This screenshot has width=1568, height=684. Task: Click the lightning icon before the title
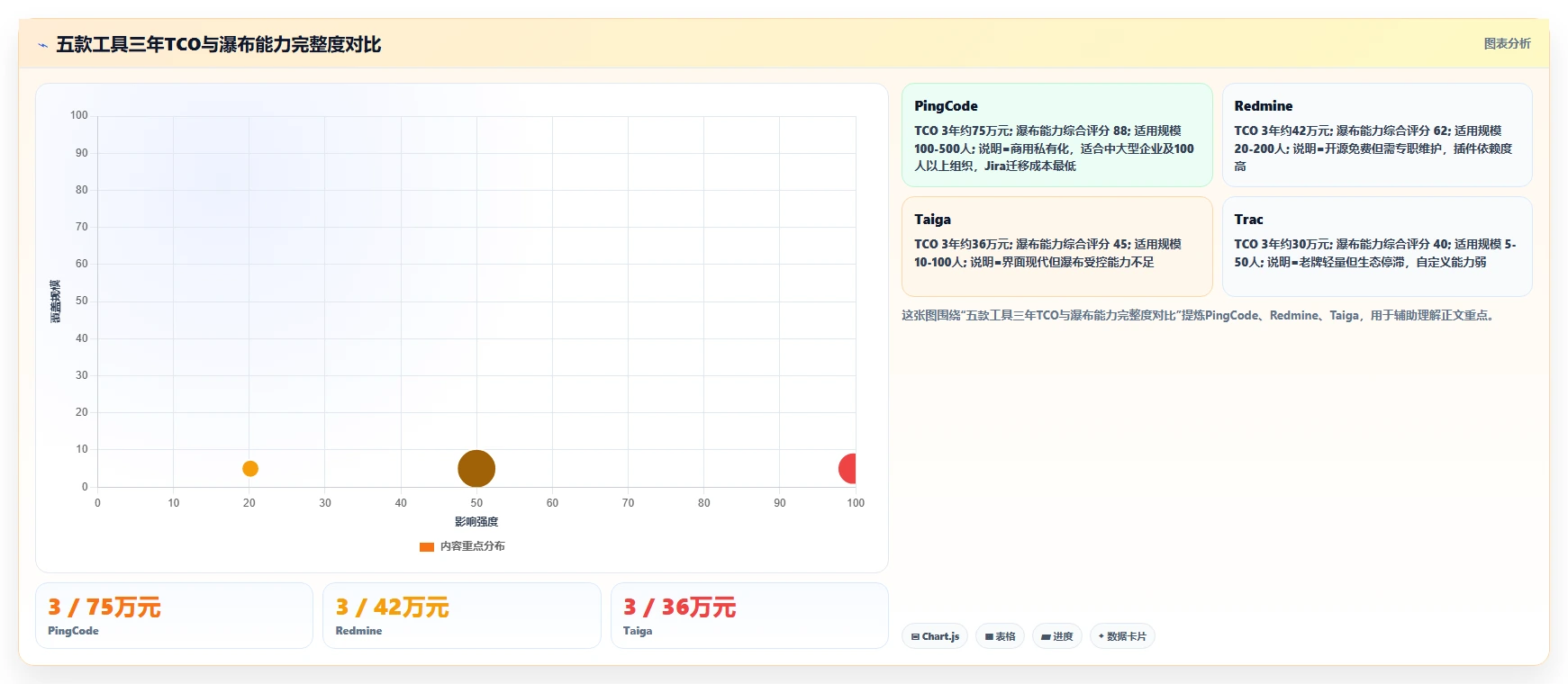coord(42,45)
